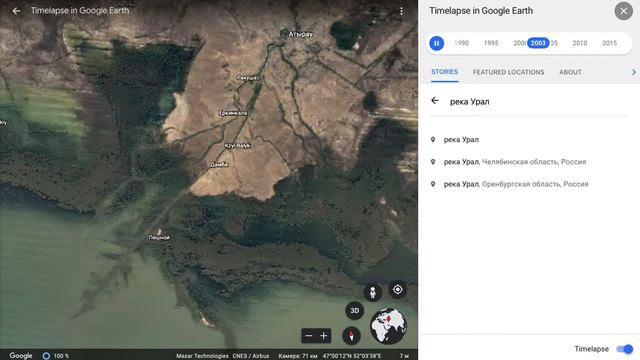Image resolution: width=640 pixels, height=360 pixels.
Task: Open the About tab
Action: pyautogui.click(x=570, y=72)
